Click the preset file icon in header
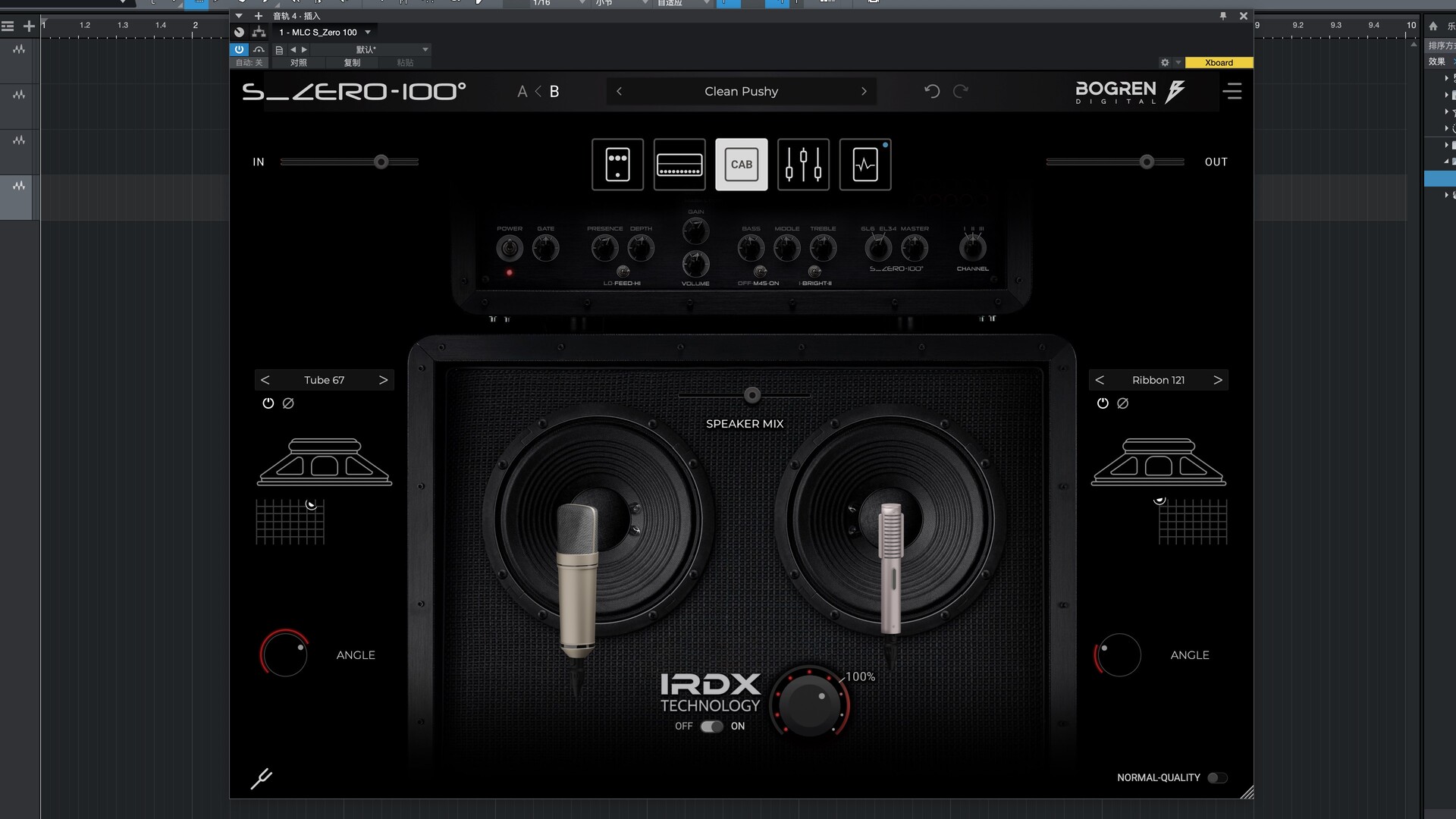Screen dimensions: 1456x819 [279, 49]
